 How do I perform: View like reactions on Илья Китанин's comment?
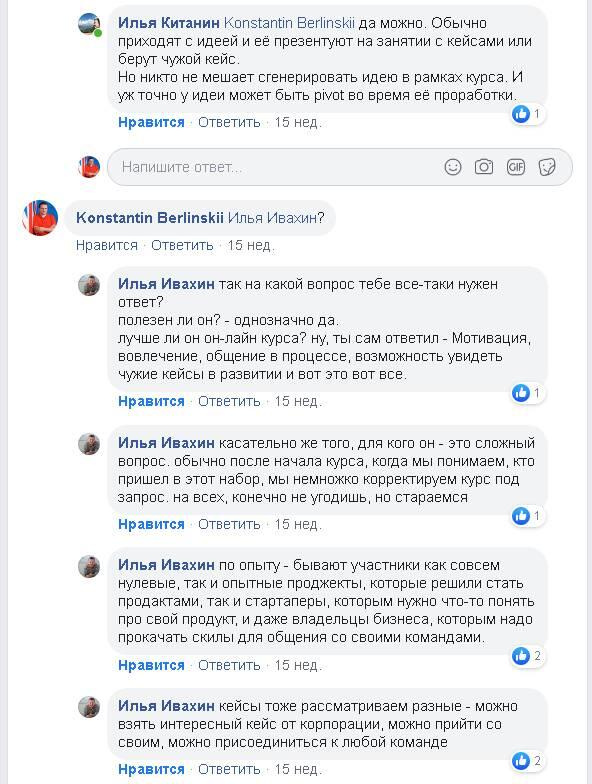click(x=527, y=114)
